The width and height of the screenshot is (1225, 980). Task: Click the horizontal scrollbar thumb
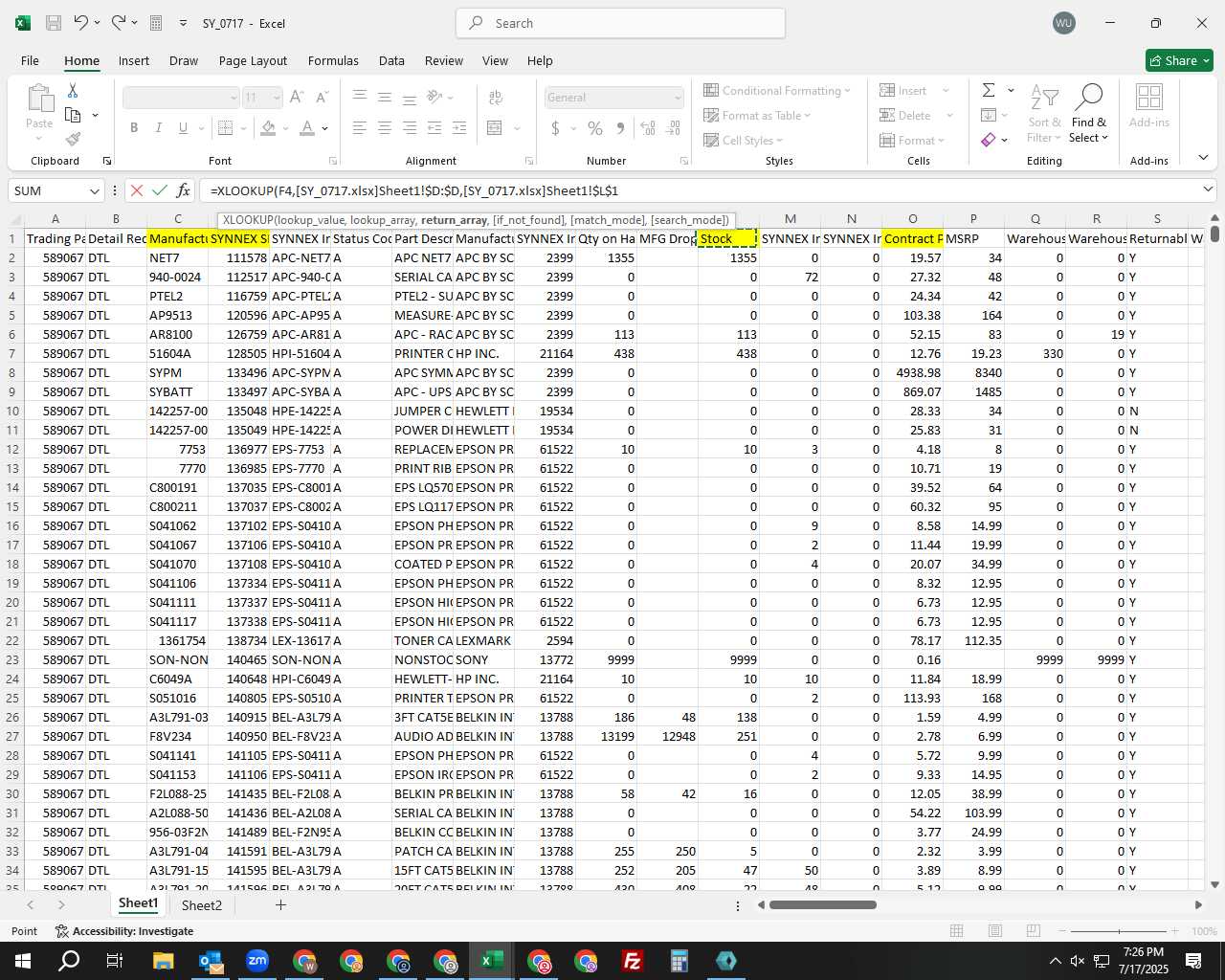pyautogui.click(x=823, y=904)
